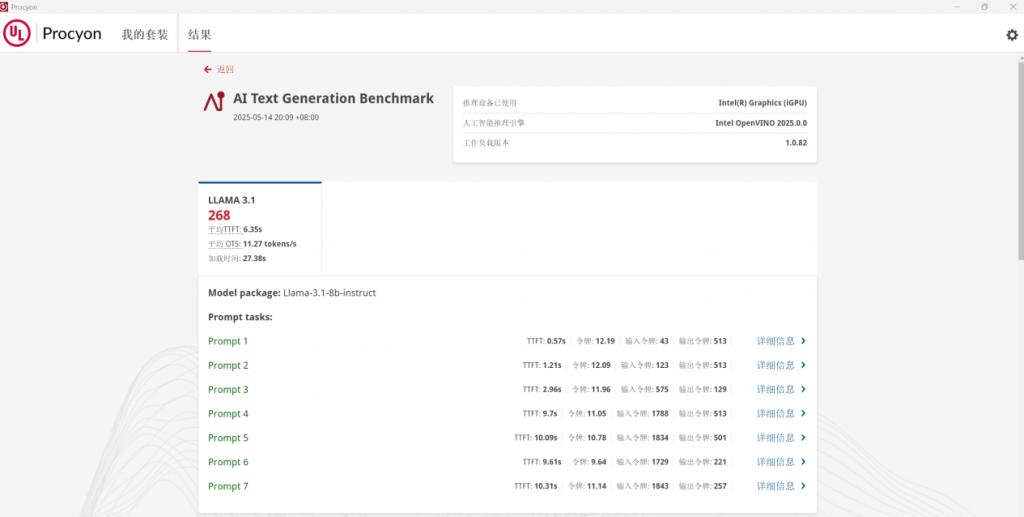
Task: Click the Prompt tasks: heading
Action: (x=240, y=317)
